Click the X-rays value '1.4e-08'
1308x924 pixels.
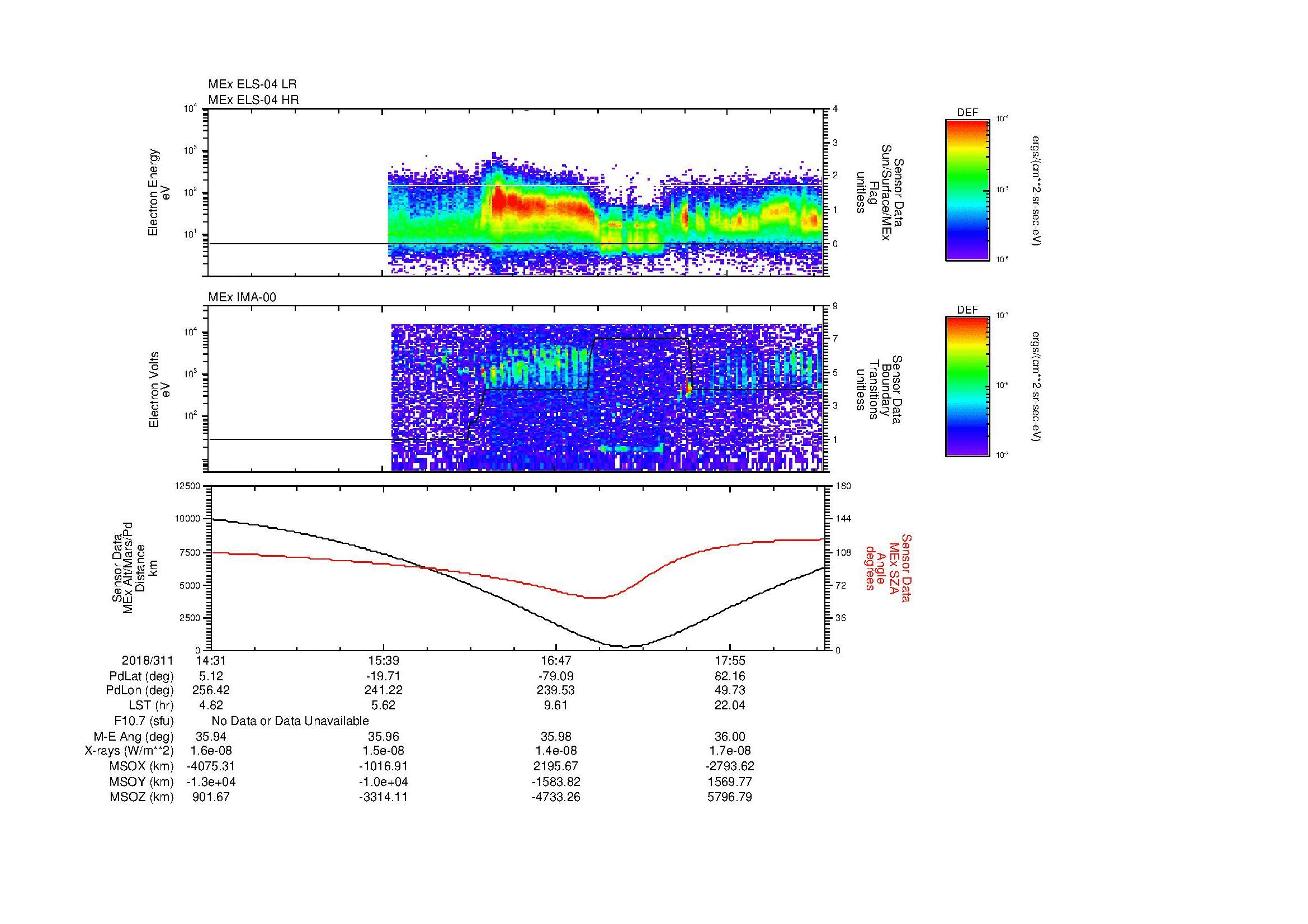click(x=556, y=751)
